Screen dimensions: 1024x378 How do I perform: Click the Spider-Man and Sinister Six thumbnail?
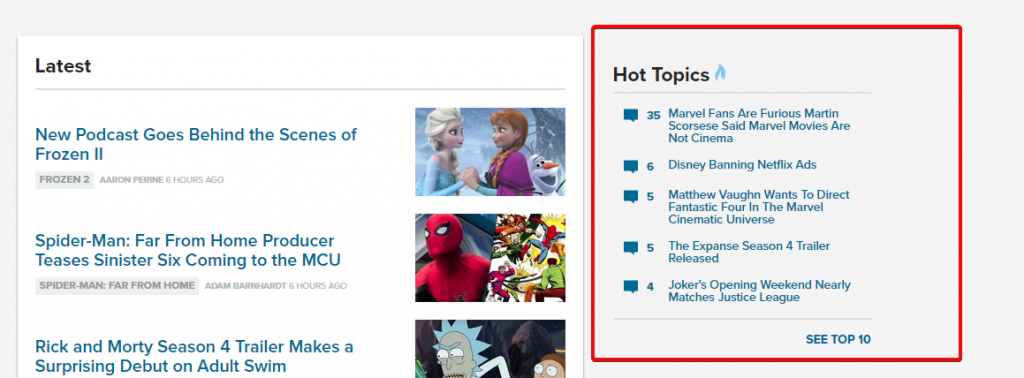click(490, 257)
